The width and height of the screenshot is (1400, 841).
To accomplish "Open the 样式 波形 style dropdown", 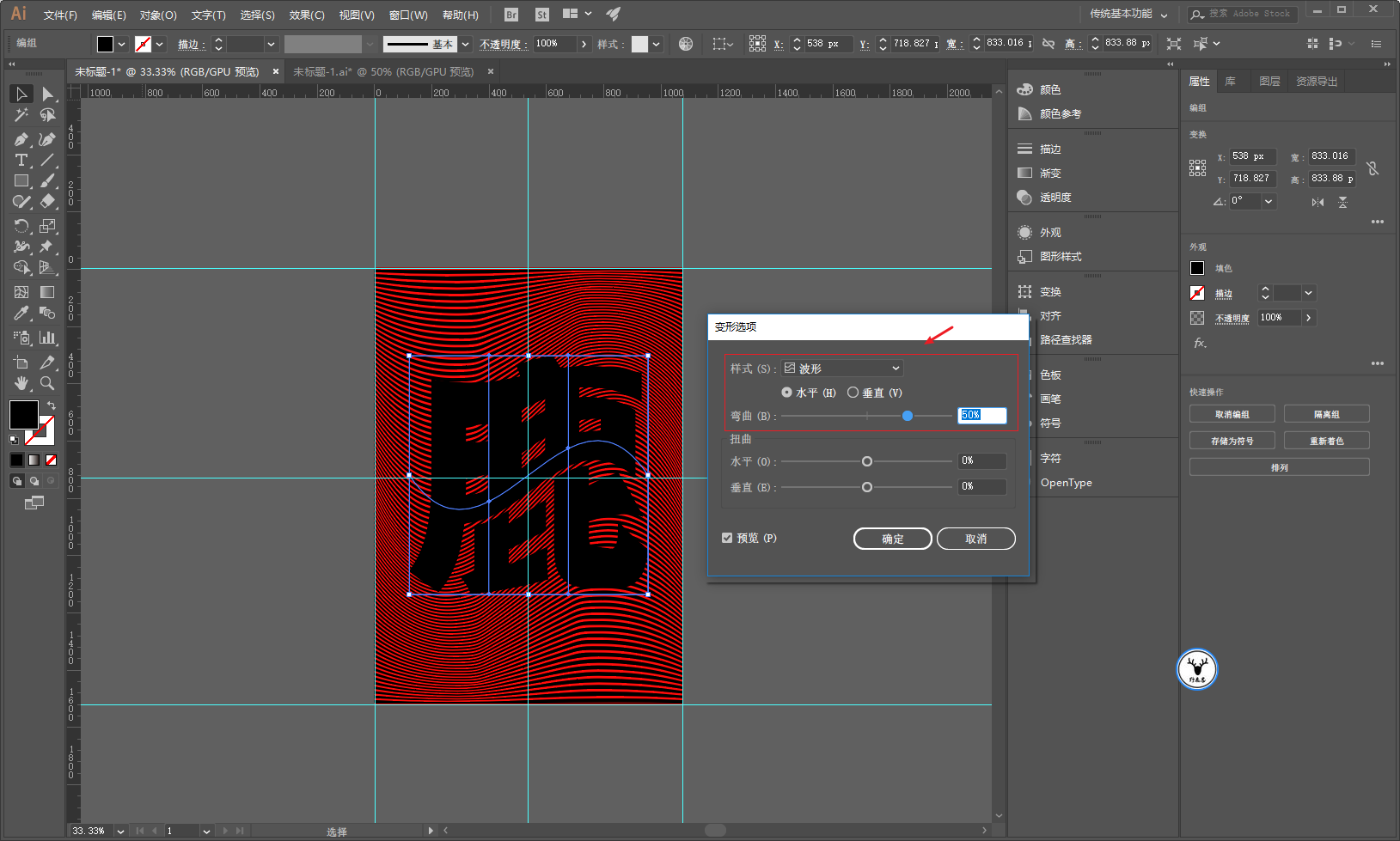I will tap(842, 368).
